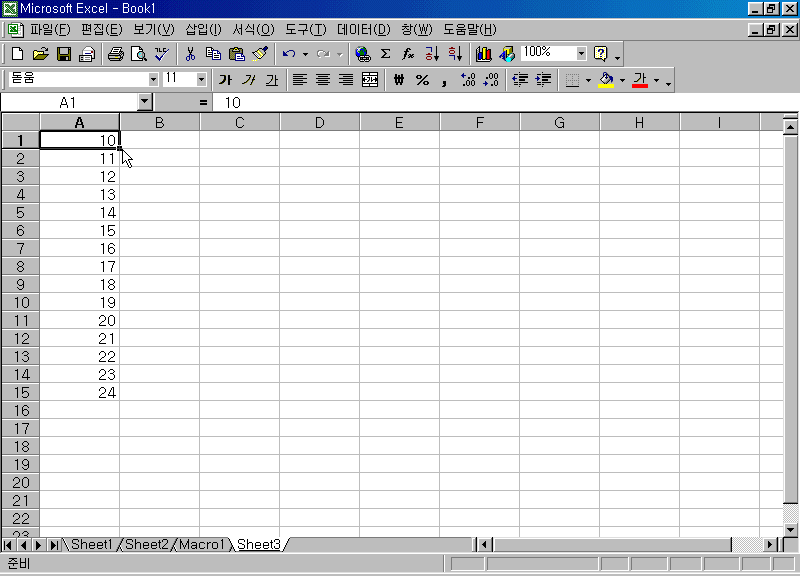Decrease decimal places icon
This screenshot has width=800, height=576.
pyautogui.click(x=491, y=80)
